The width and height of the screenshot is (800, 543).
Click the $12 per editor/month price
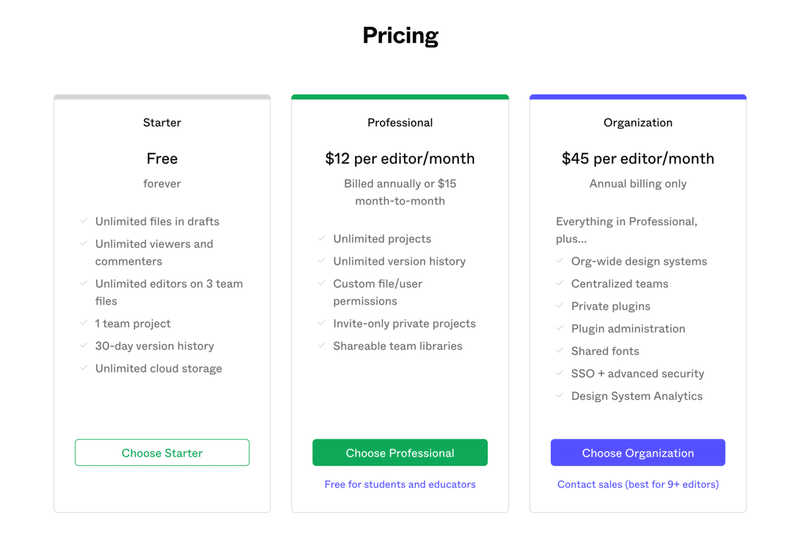coord(400,159)
